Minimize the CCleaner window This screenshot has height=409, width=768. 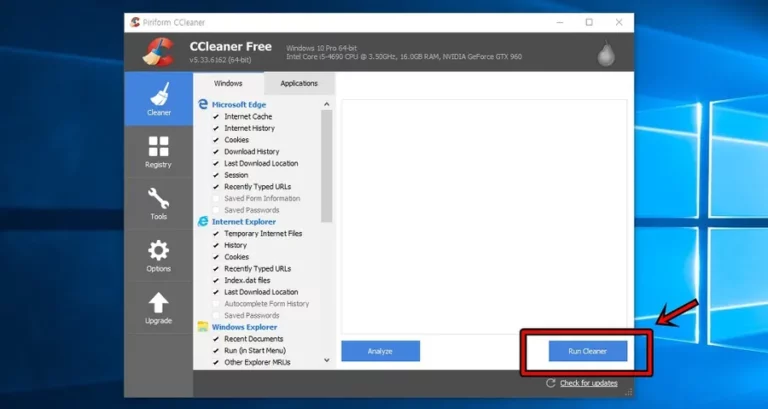click(x=560, y=23)
